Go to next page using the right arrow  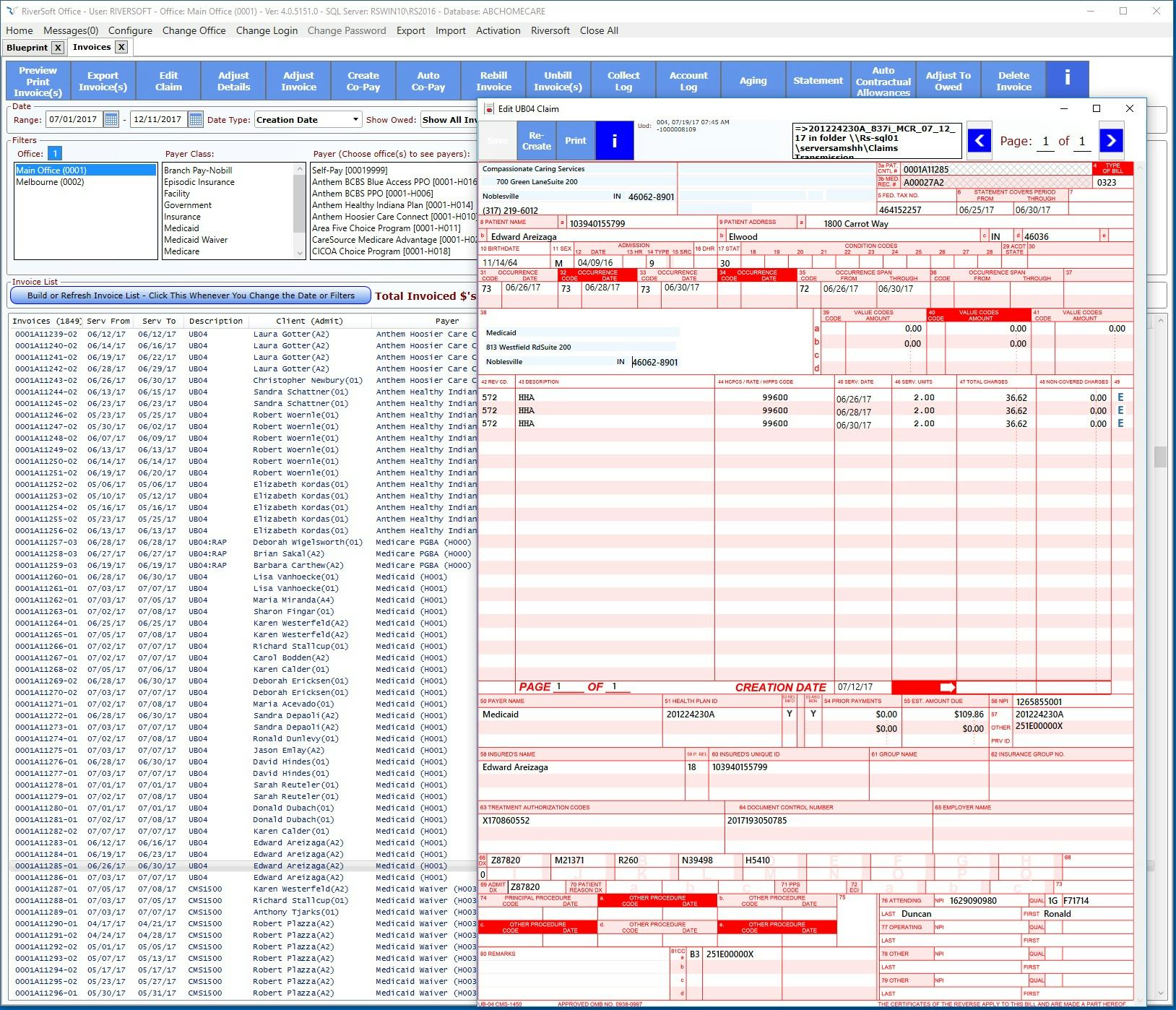1110,141
